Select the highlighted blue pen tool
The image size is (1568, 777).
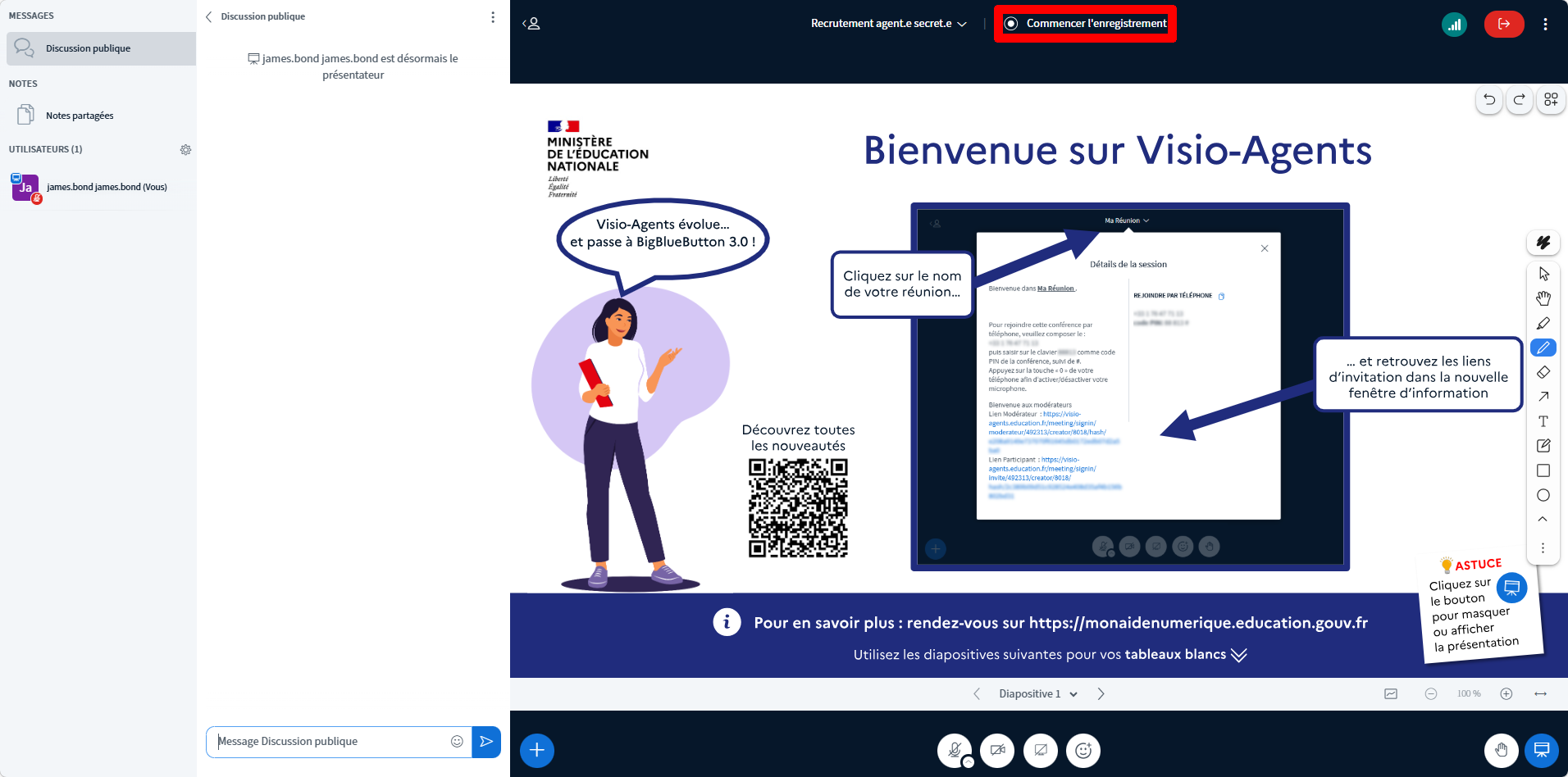pyautogui.click(x=1543, y=348)
